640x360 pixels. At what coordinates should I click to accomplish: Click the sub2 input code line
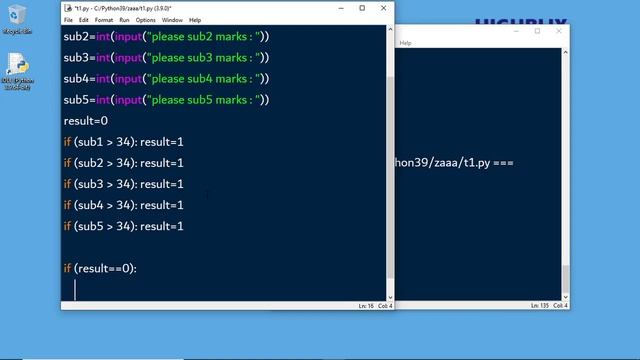coord(167,37)
